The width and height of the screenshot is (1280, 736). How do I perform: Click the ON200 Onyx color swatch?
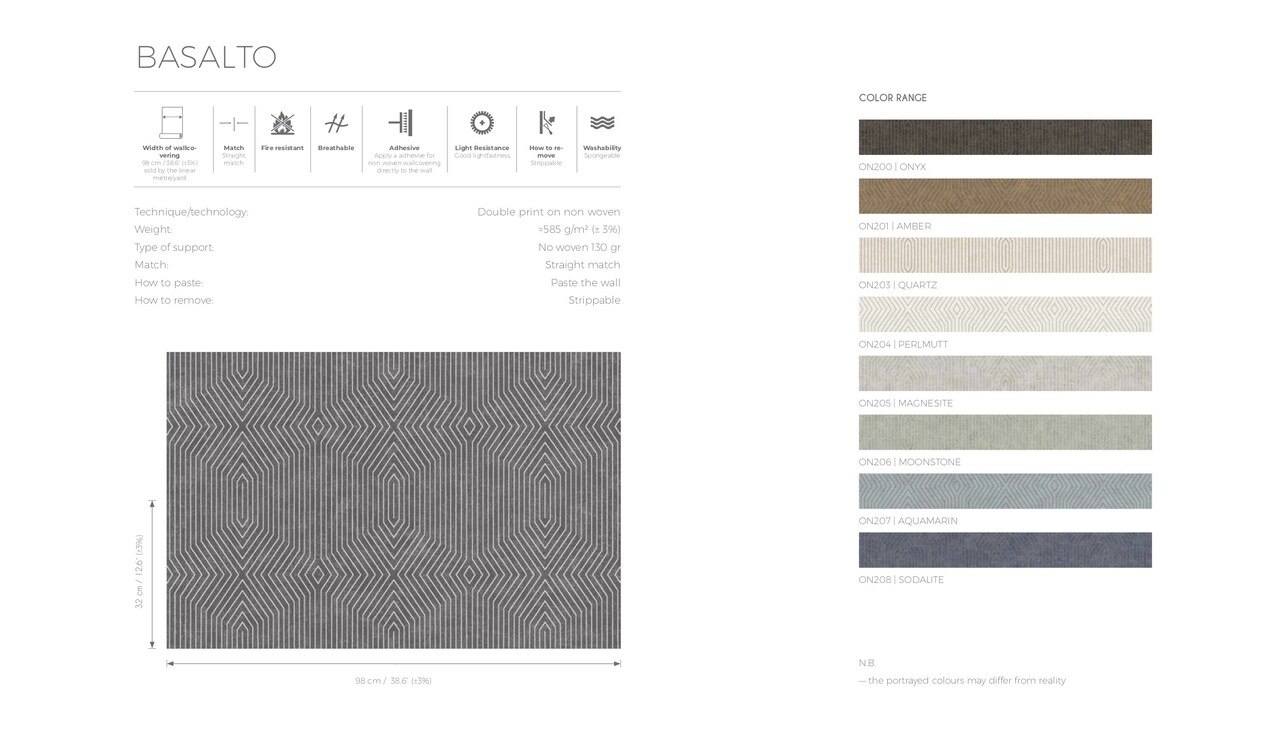[1005, 137]
